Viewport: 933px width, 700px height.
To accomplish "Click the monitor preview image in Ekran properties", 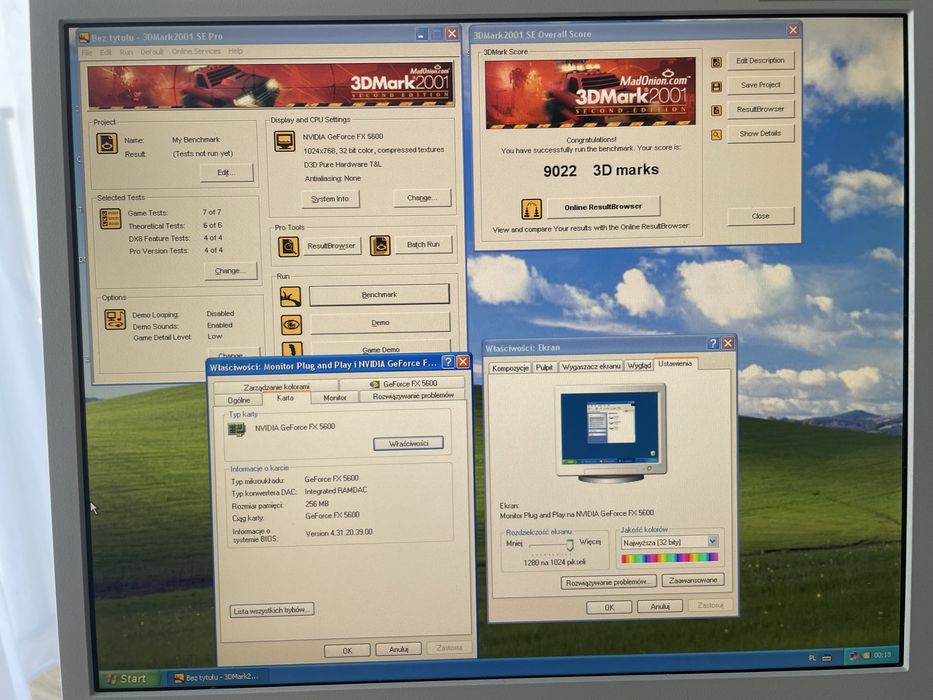I will coord(610,433).
